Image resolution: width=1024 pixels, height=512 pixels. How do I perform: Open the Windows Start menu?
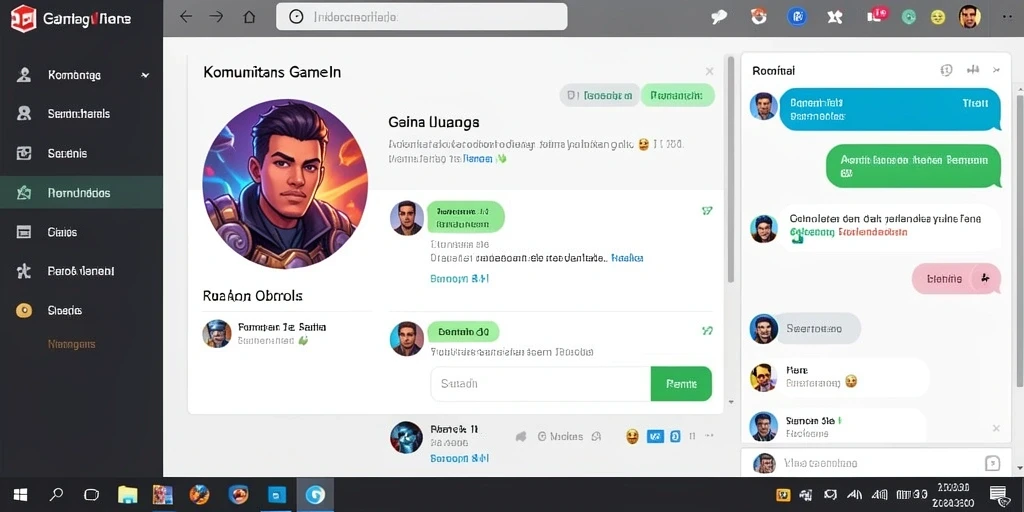coord(21,494)
